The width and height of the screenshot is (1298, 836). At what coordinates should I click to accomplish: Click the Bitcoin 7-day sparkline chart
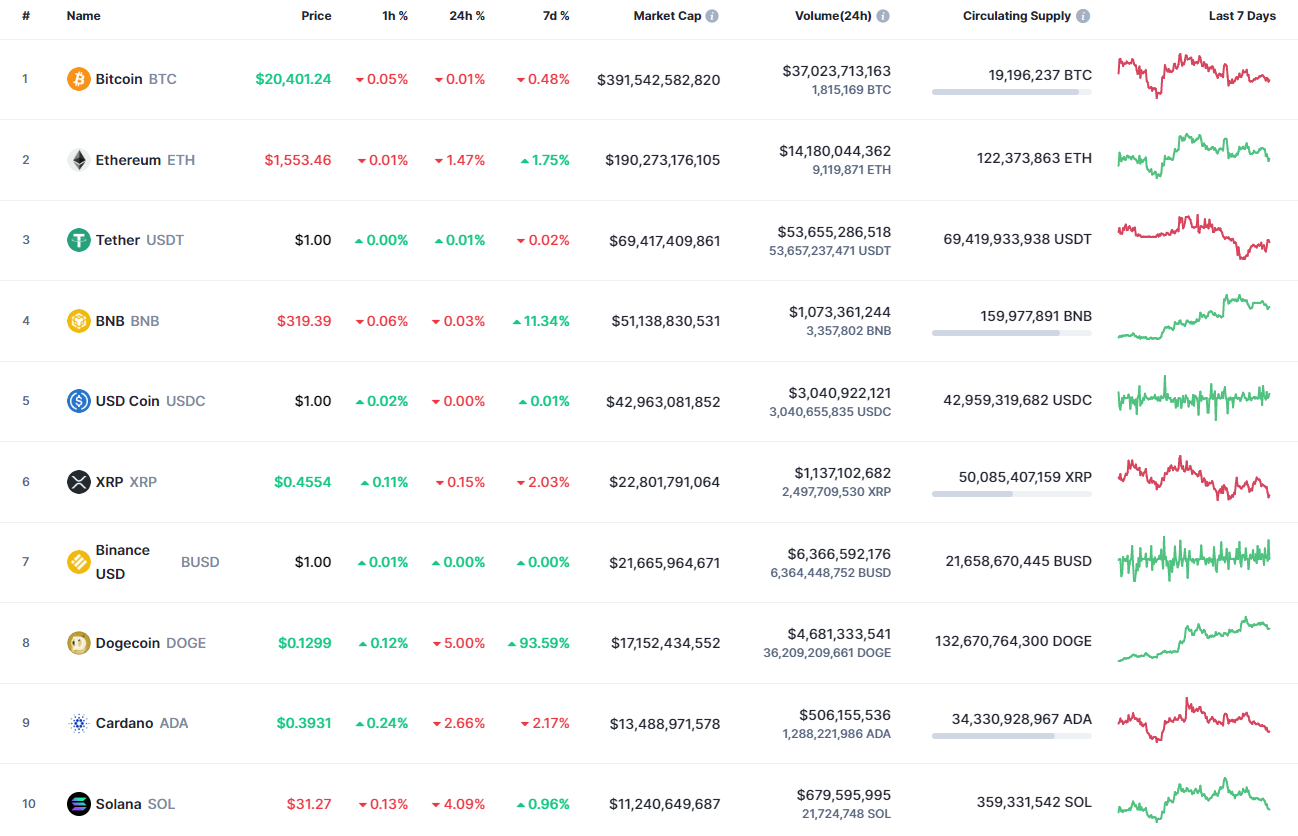coord(1193,78)
